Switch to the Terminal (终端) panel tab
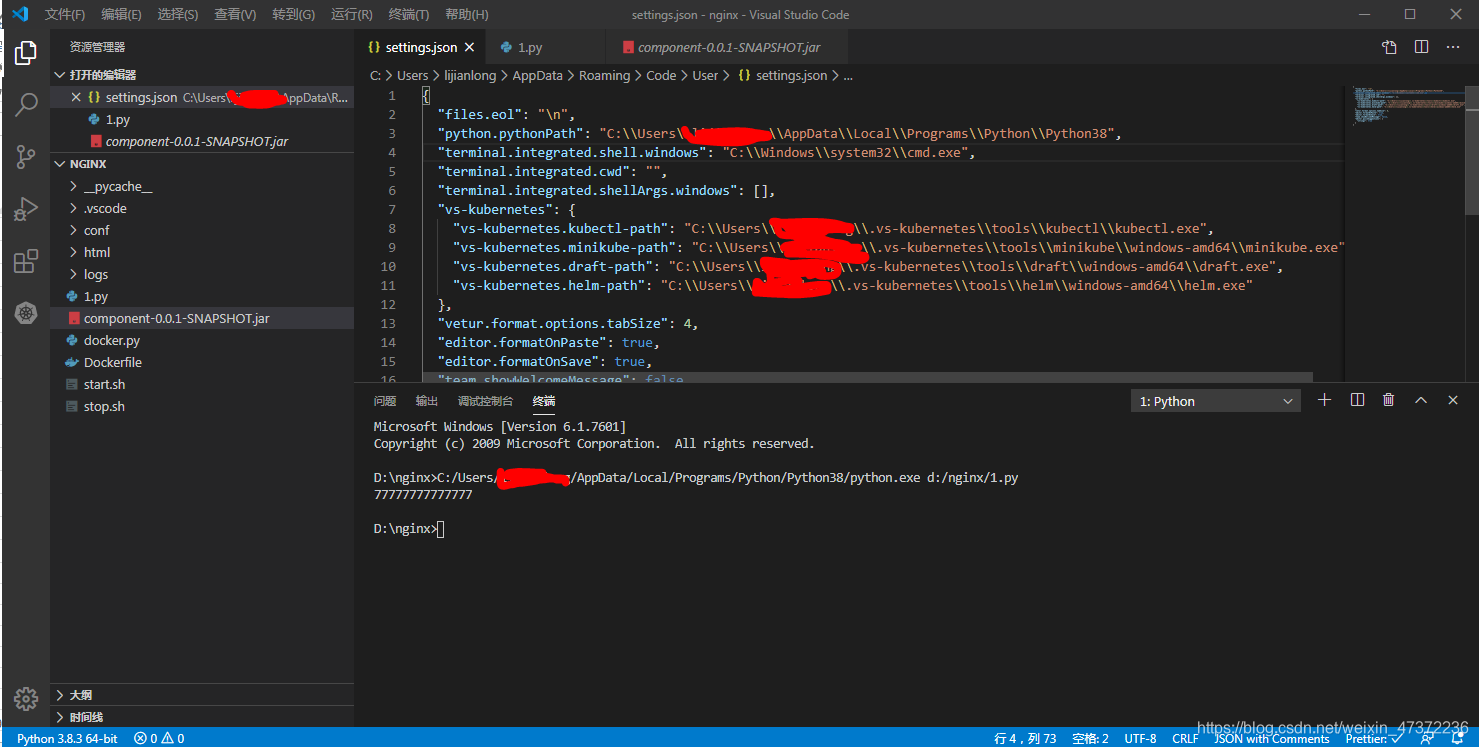The width and height of the screenshot is (1479, 747). coord(544,401)
